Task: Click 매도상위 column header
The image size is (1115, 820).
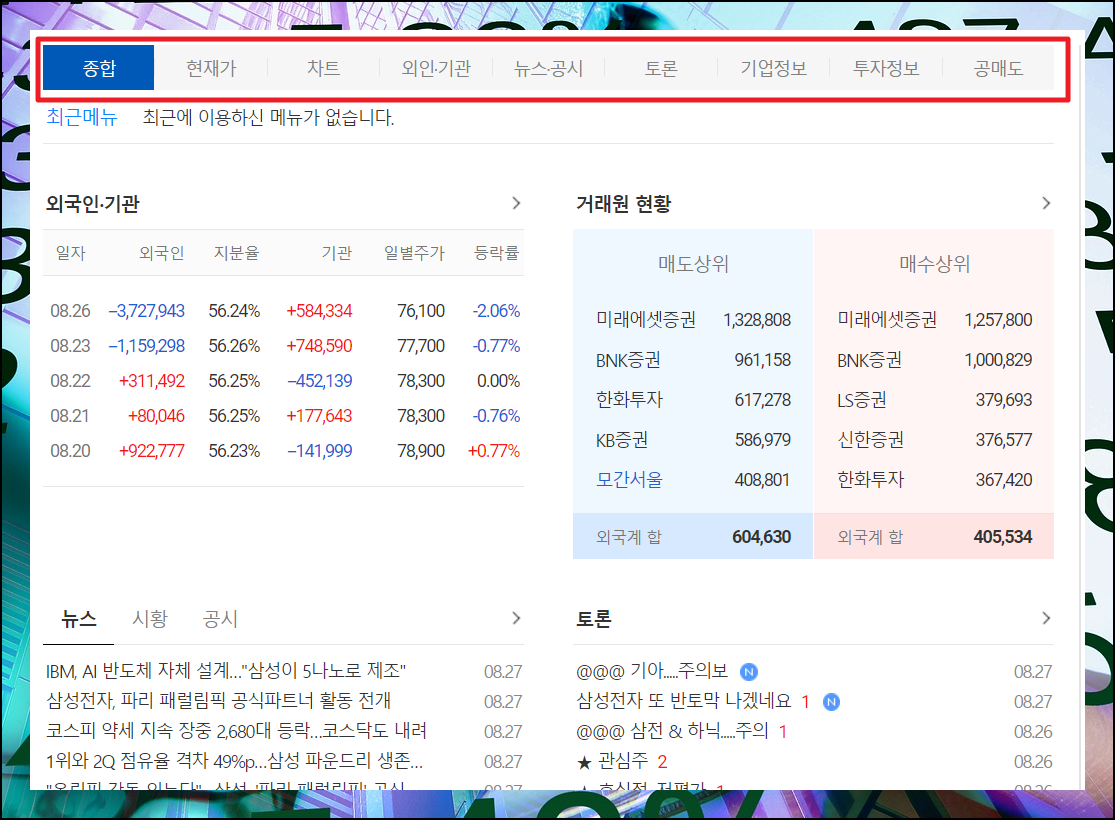Action: 693,264
